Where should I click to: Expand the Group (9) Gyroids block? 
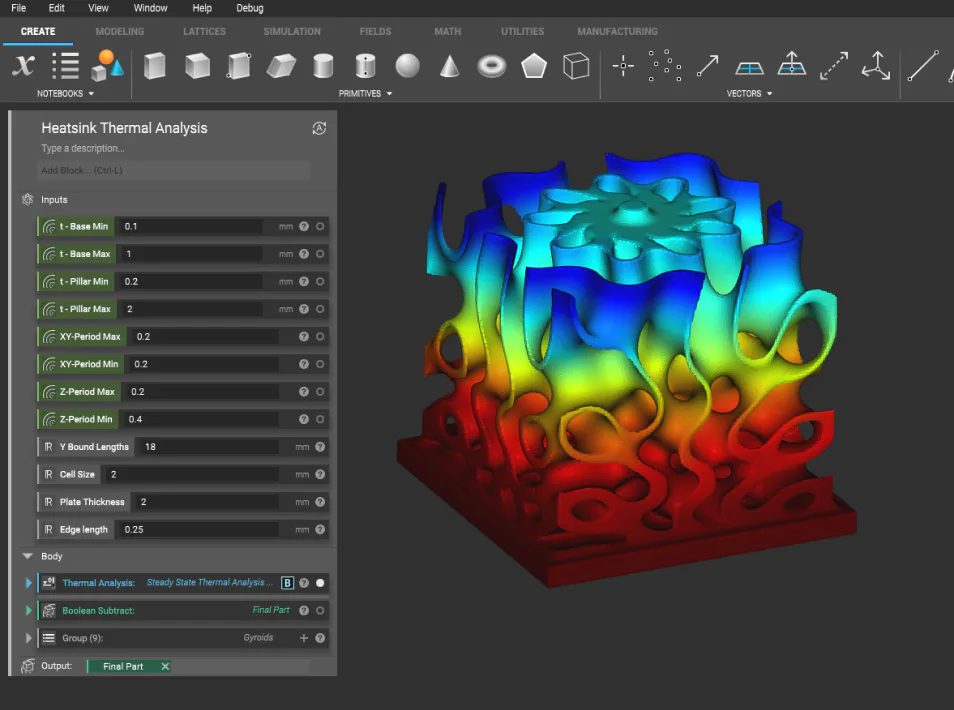pyautogui.click(x=28, y=638)
